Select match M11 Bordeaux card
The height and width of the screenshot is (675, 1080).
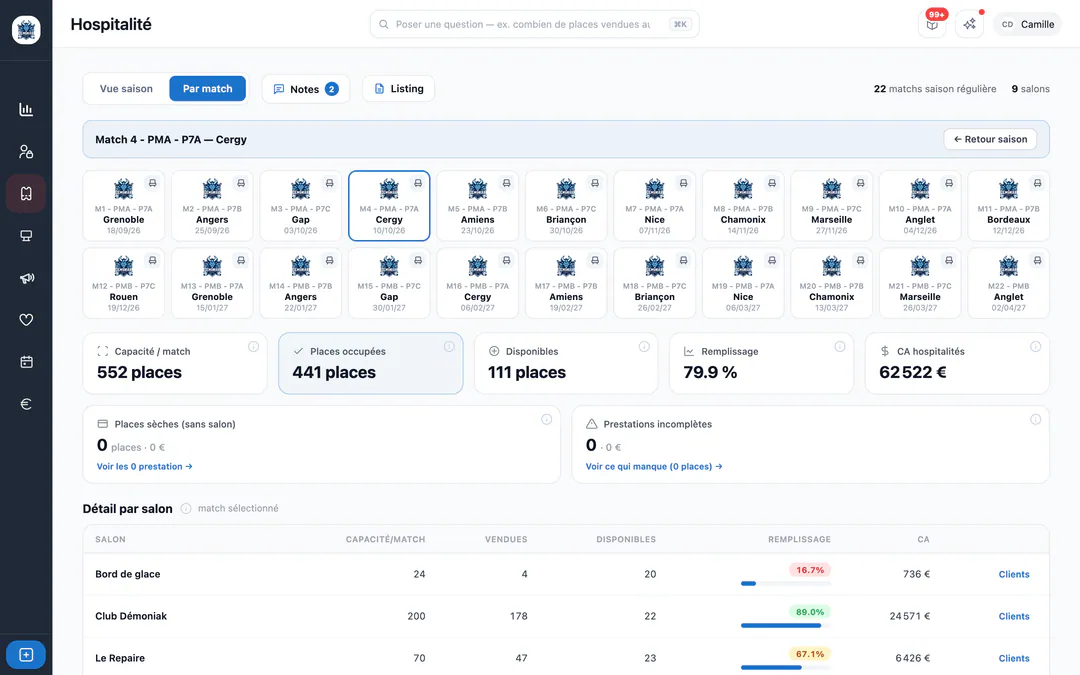1008,206
